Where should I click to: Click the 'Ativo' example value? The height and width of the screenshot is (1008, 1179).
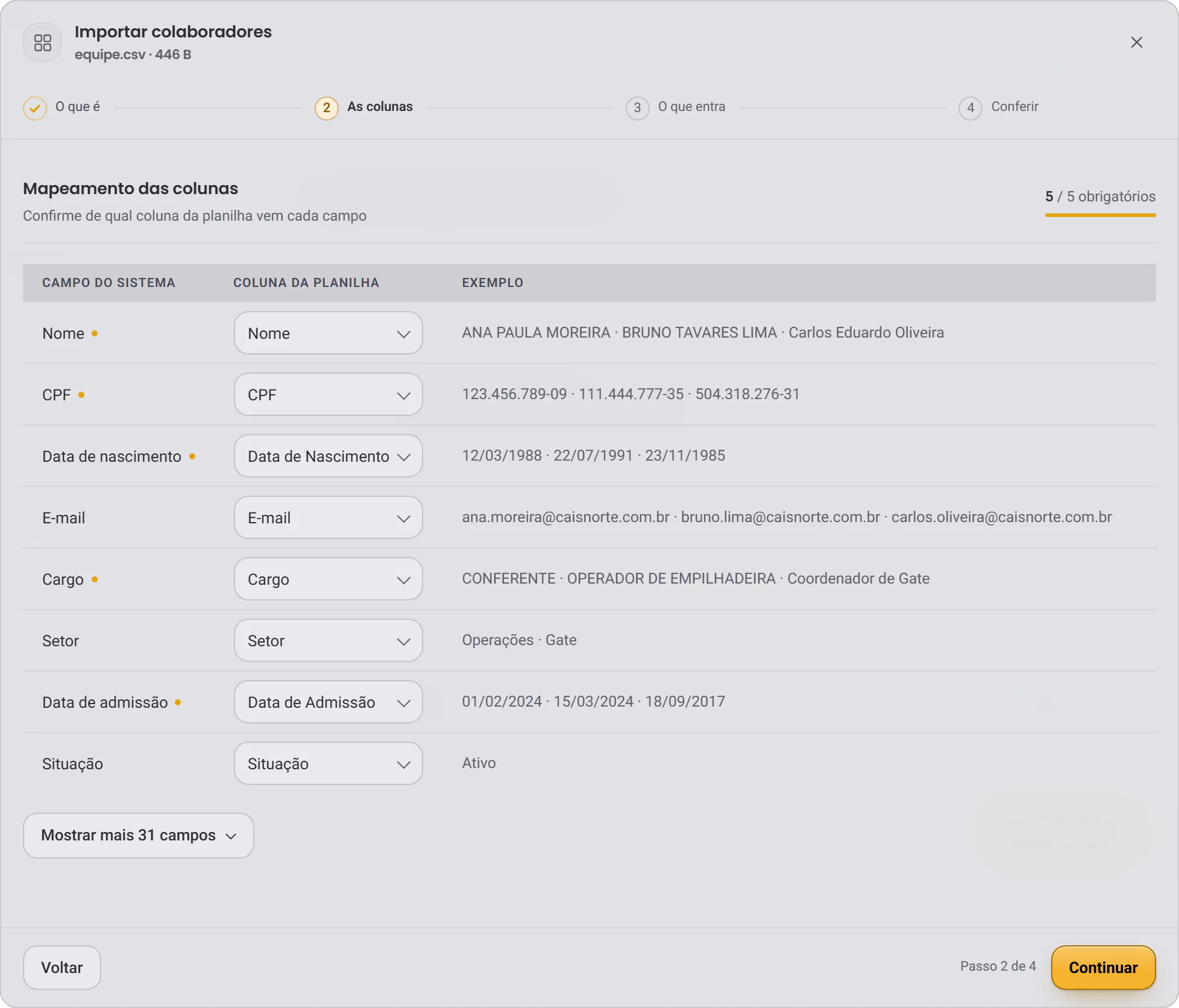coord(479,763)
